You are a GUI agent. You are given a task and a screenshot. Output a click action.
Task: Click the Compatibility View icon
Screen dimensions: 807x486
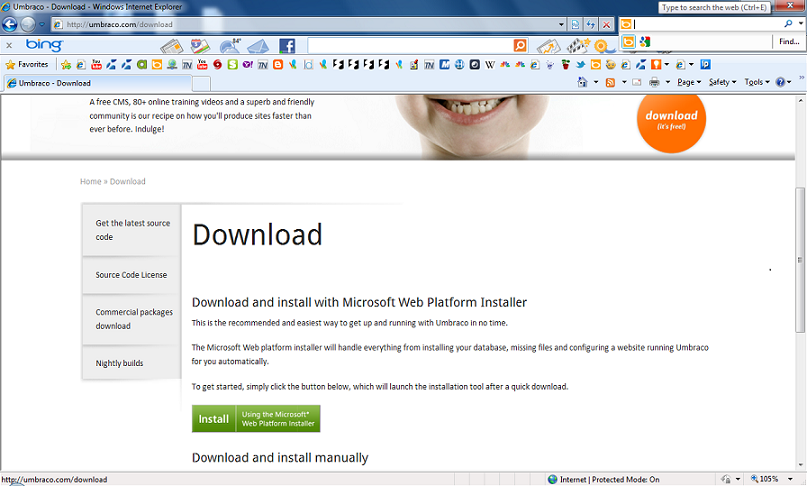575,24
